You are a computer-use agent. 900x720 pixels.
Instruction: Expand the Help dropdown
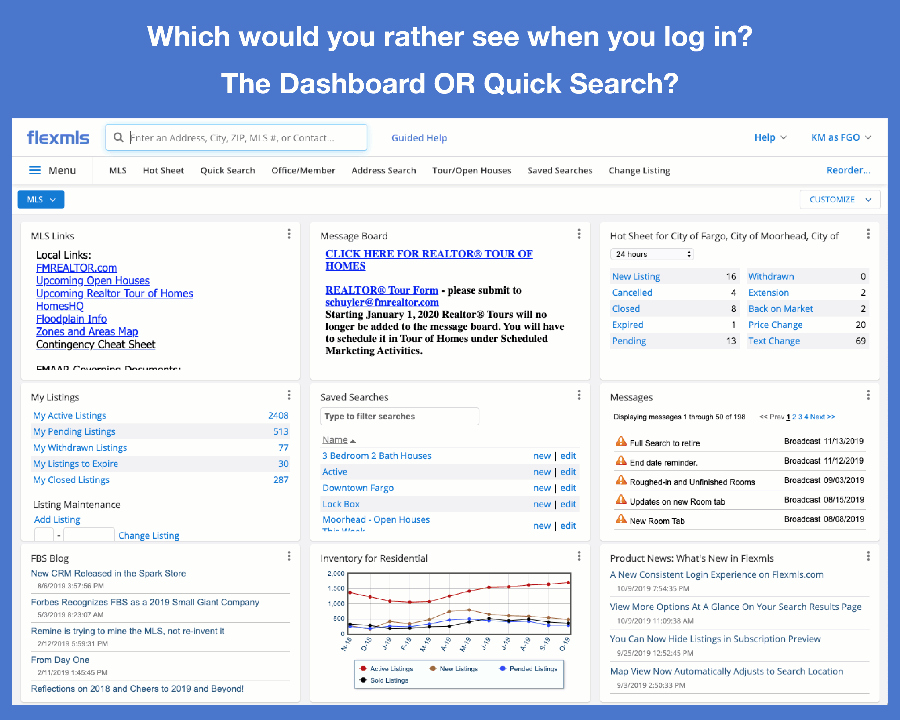click(770, 138)
